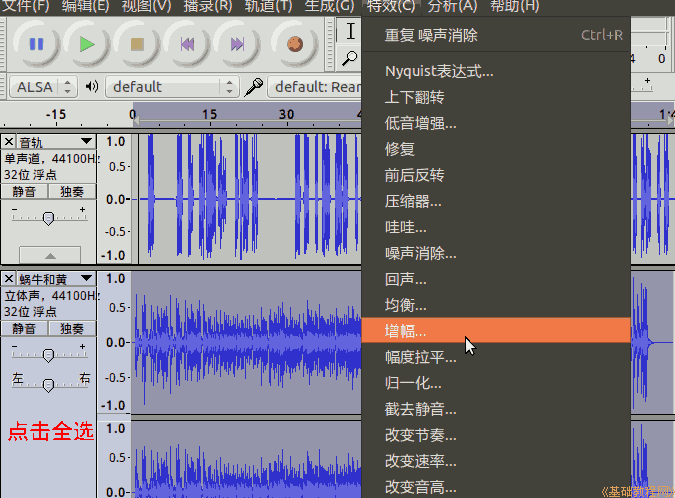Open the 播录(R) menu
This screenshot has height=498, width=675.
point(208,6)
